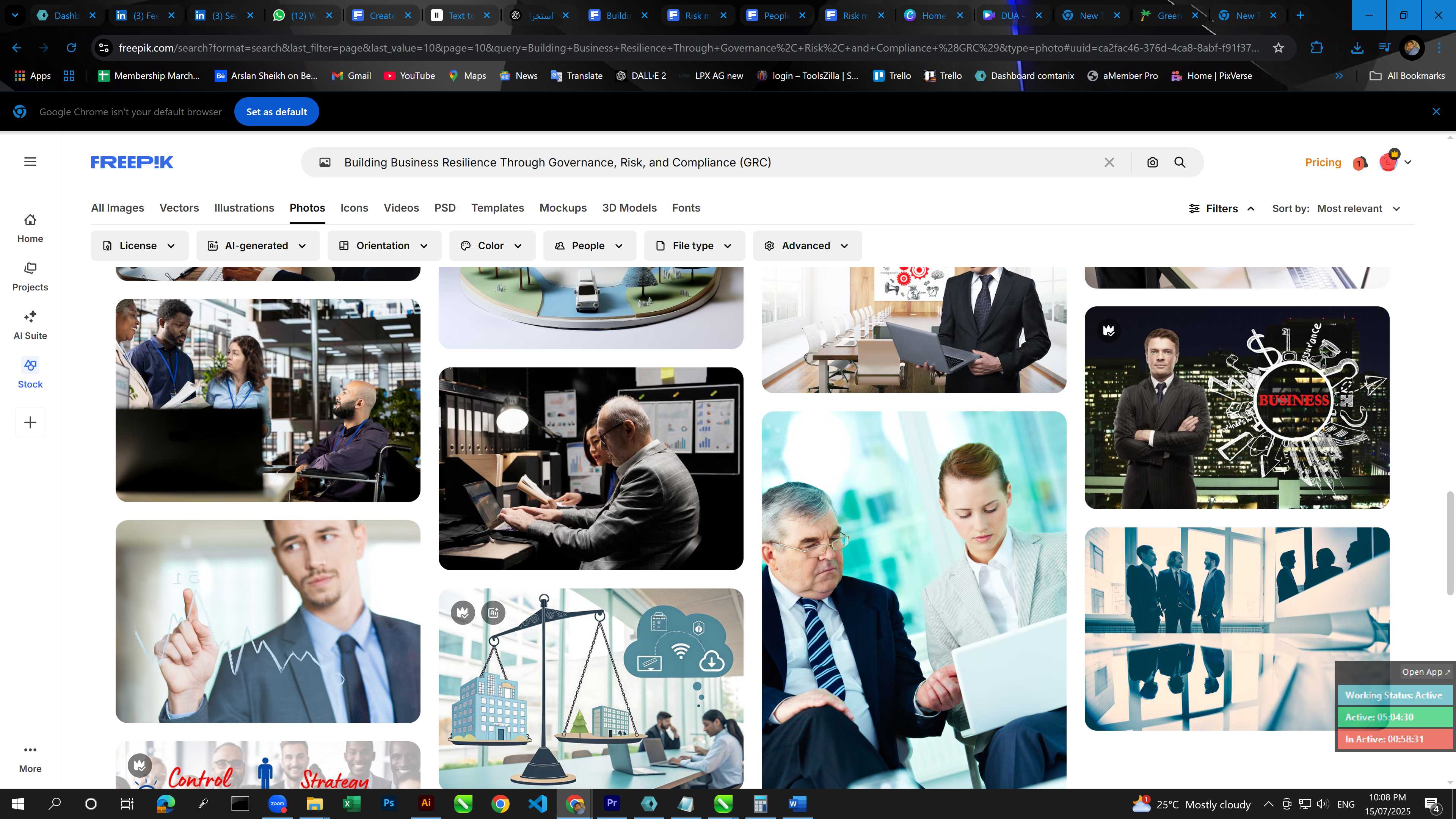Go to Home in Freepik sidebar
The height and width of the screenshot is (819, 1456).
(30, 228)
